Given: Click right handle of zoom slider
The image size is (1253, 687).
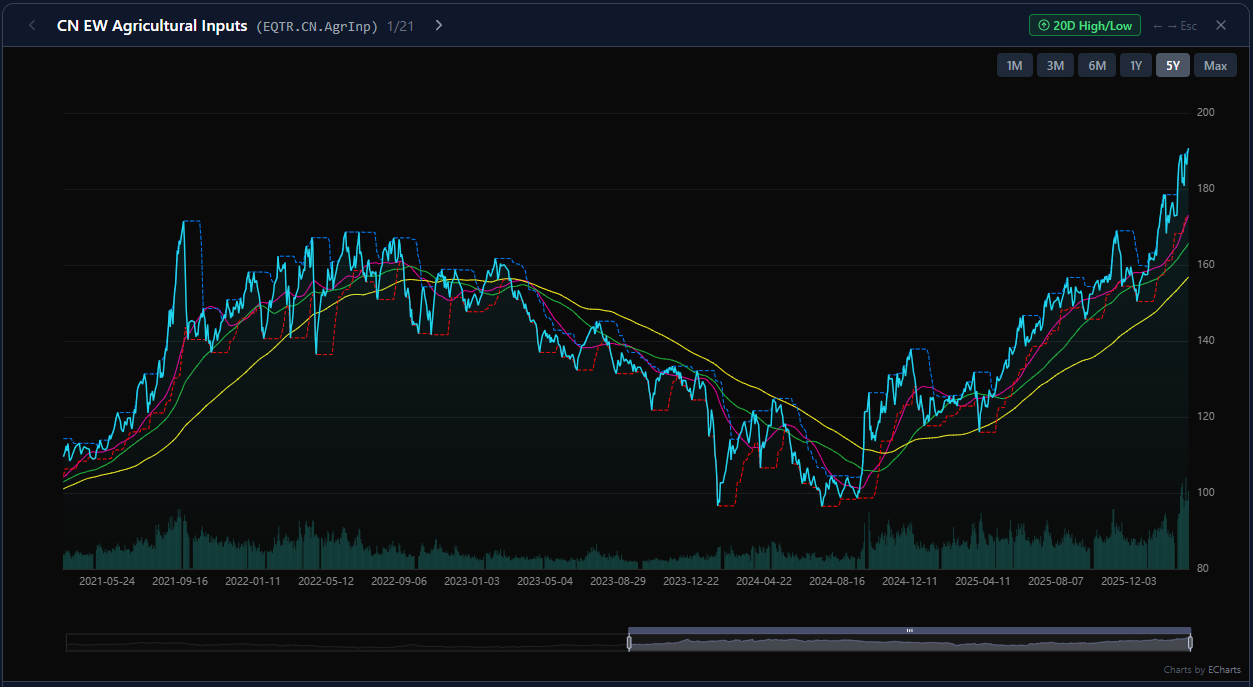Looking at the screenshot, I should 1190,643.
